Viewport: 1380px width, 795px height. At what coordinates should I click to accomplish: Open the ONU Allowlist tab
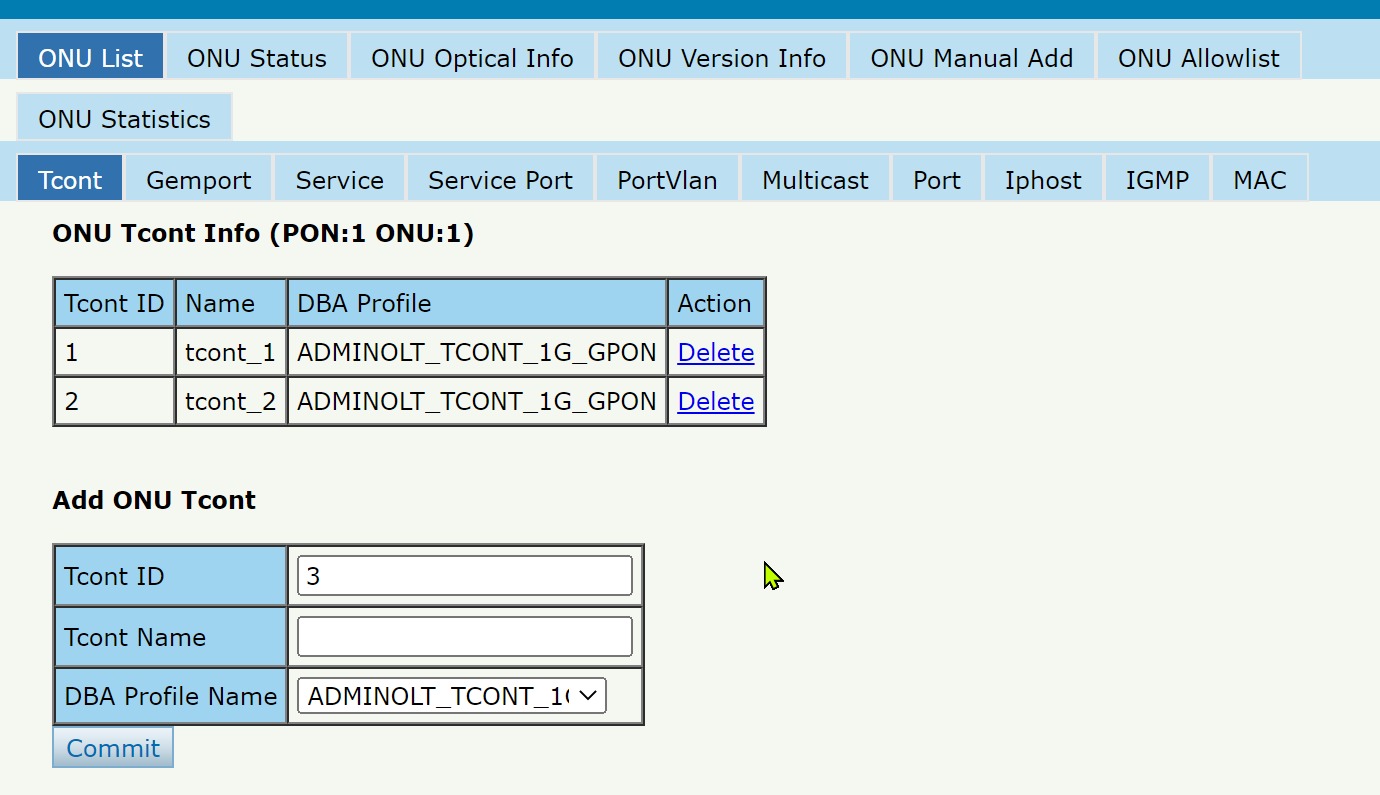(x=1198, y=58)
